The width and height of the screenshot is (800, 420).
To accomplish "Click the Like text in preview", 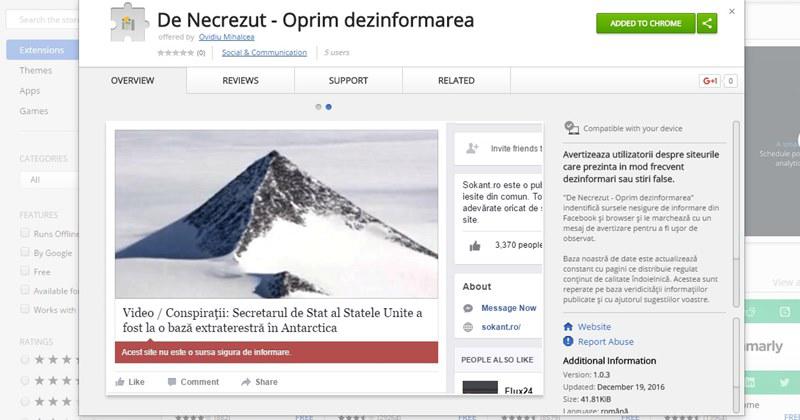I will pos(136,382).
